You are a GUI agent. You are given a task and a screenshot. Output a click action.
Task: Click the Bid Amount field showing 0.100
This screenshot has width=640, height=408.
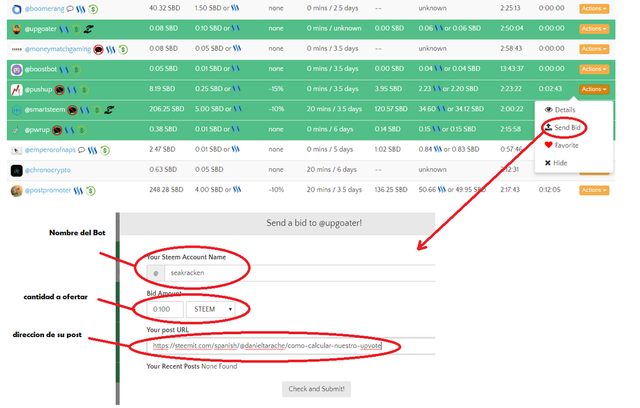click(165, 309)
